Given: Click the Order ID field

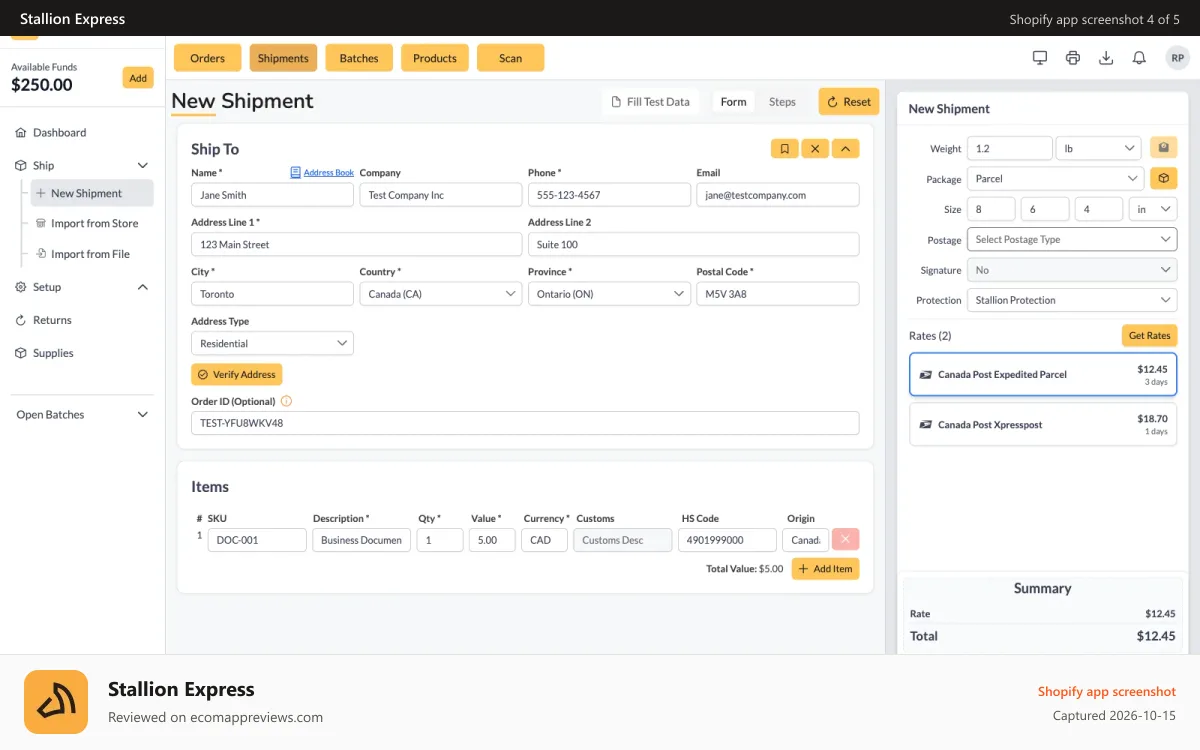Looking at the screenshot, I should tap(525, 423).
